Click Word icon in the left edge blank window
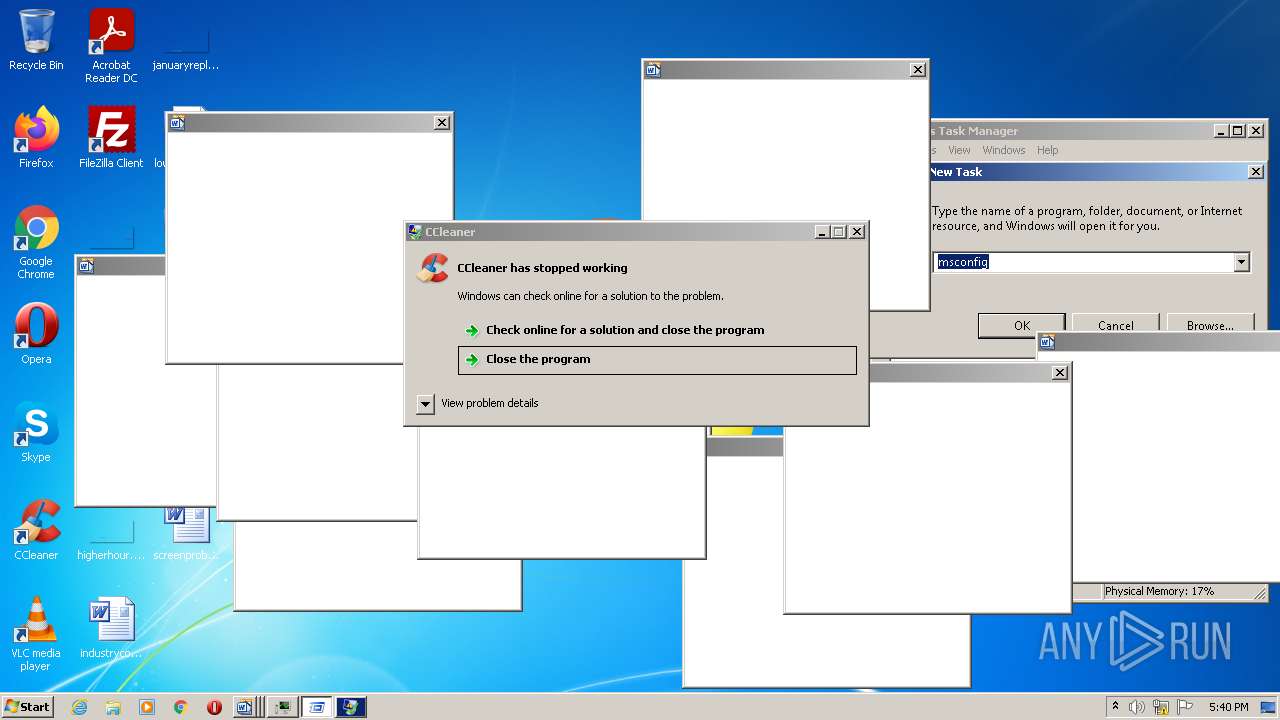 point(86,265)
